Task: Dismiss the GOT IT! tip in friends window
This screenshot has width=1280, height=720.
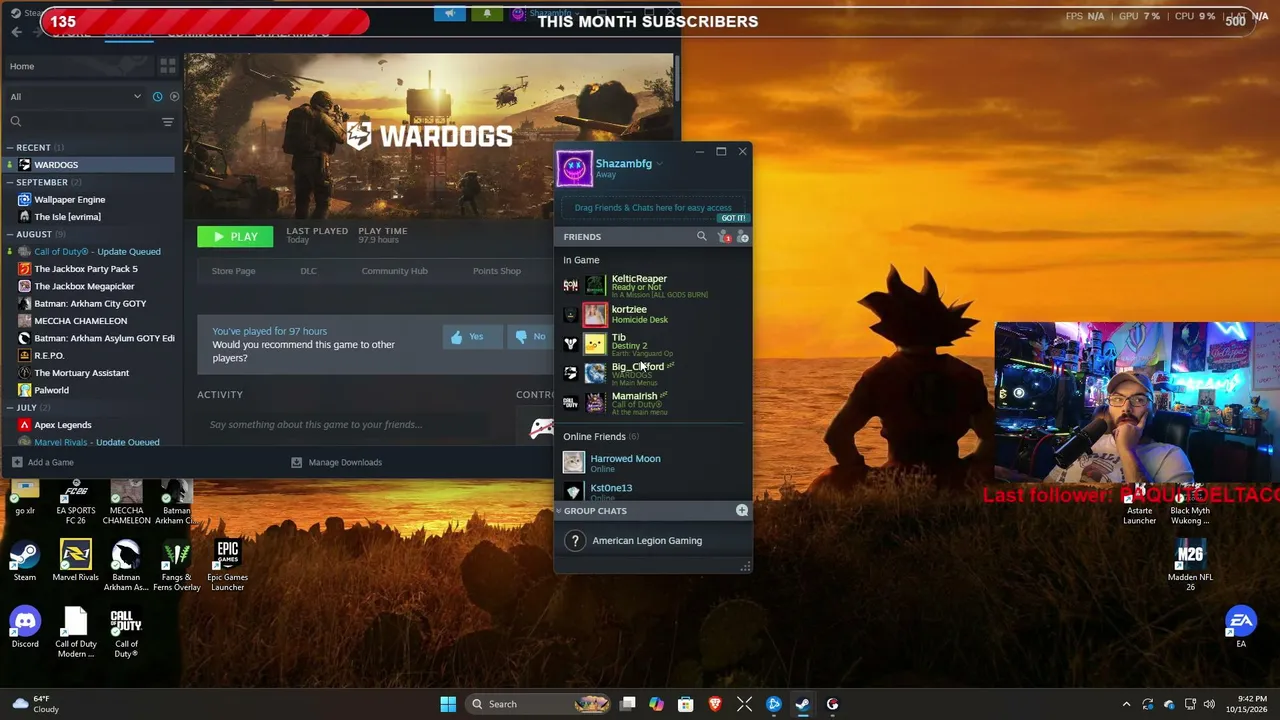Action: click(733, 218)
